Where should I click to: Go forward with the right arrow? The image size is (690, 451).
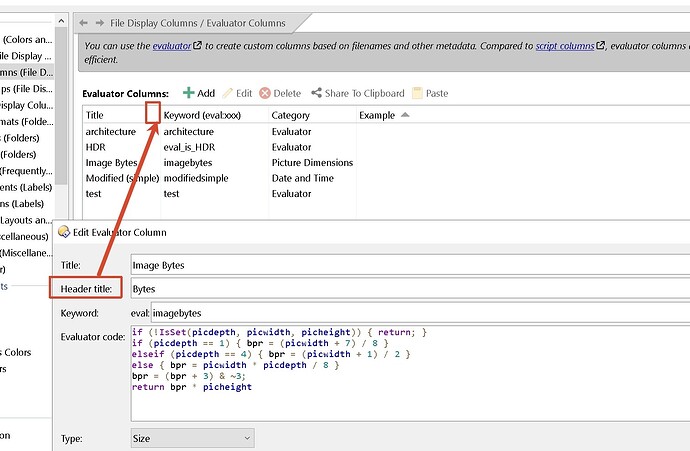(100, 23)
